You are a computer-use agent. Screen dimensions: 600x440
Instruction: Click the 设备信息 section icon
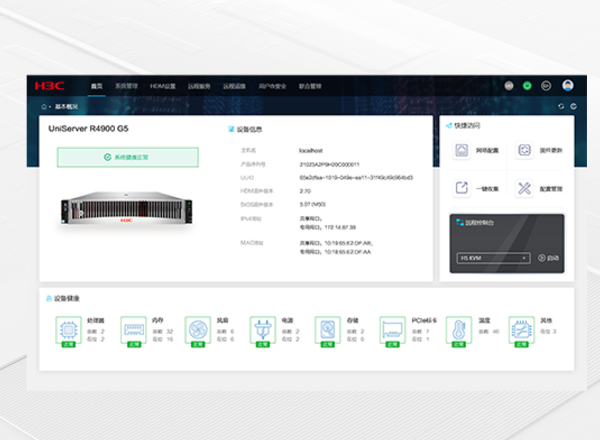pyautogui.click(x=231, y=129)
